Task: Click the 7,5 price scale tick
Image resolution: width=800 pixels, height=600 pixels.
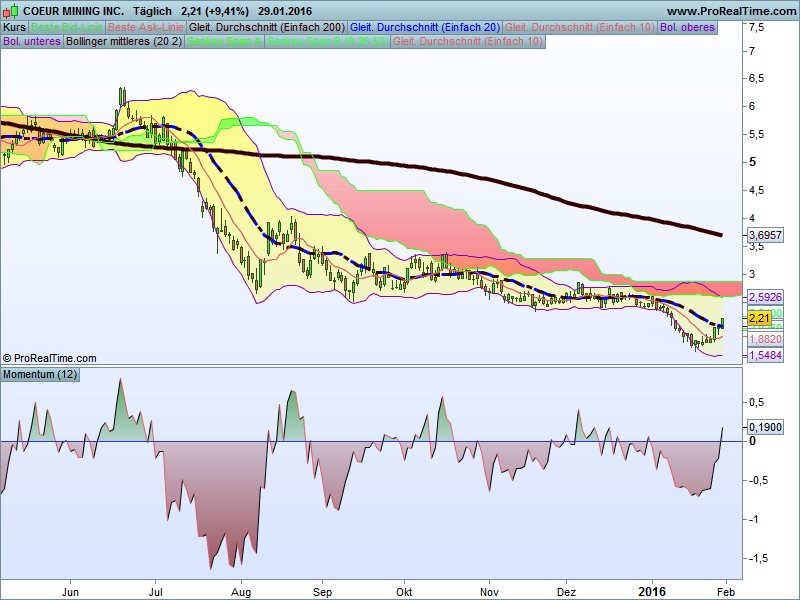Action: pyautogui.click(x=757, y=28)
